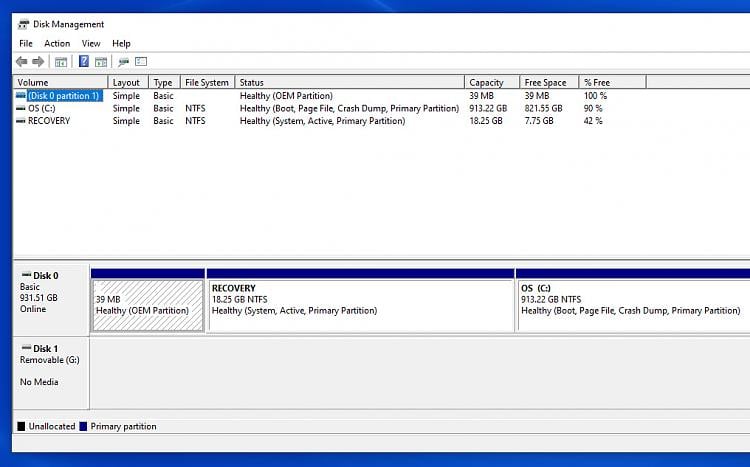The image size is (750, 467).
Task: Click the NTFS cell in OS (C:) row
Action: coord(195,108)
